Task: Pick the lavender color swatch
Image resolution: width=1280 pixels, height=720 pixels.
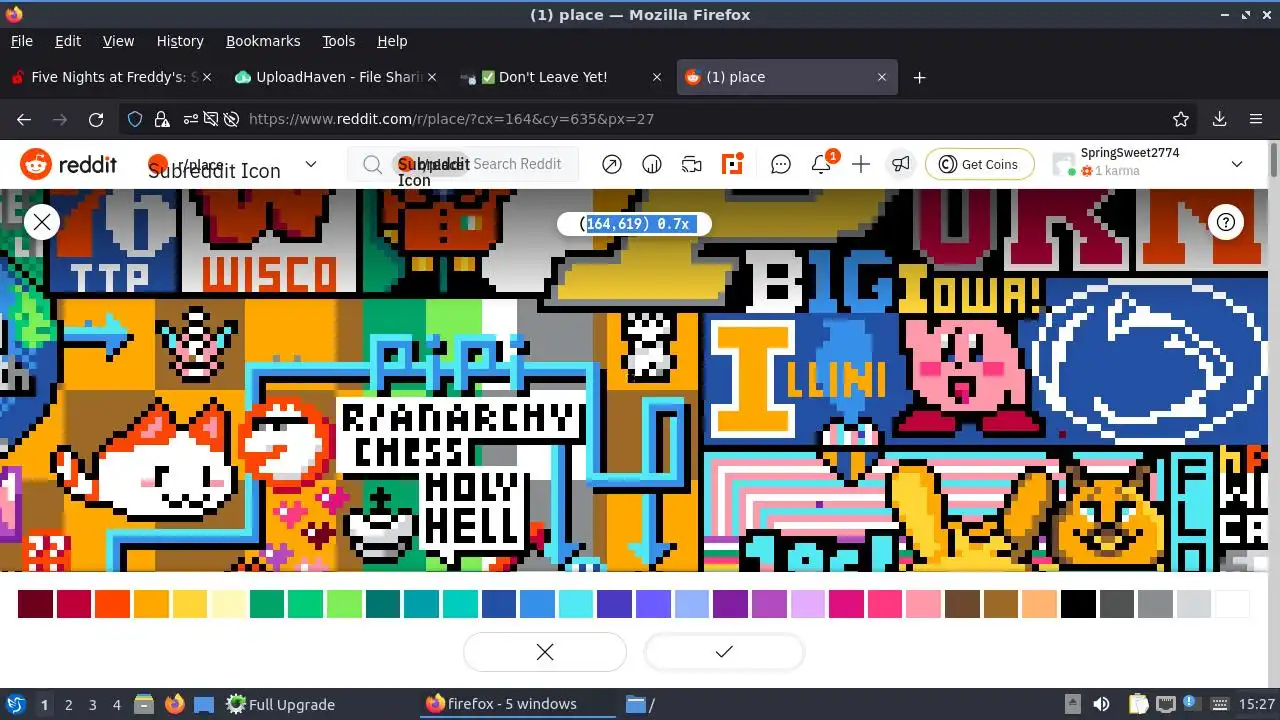Action: tap(808, 604)
